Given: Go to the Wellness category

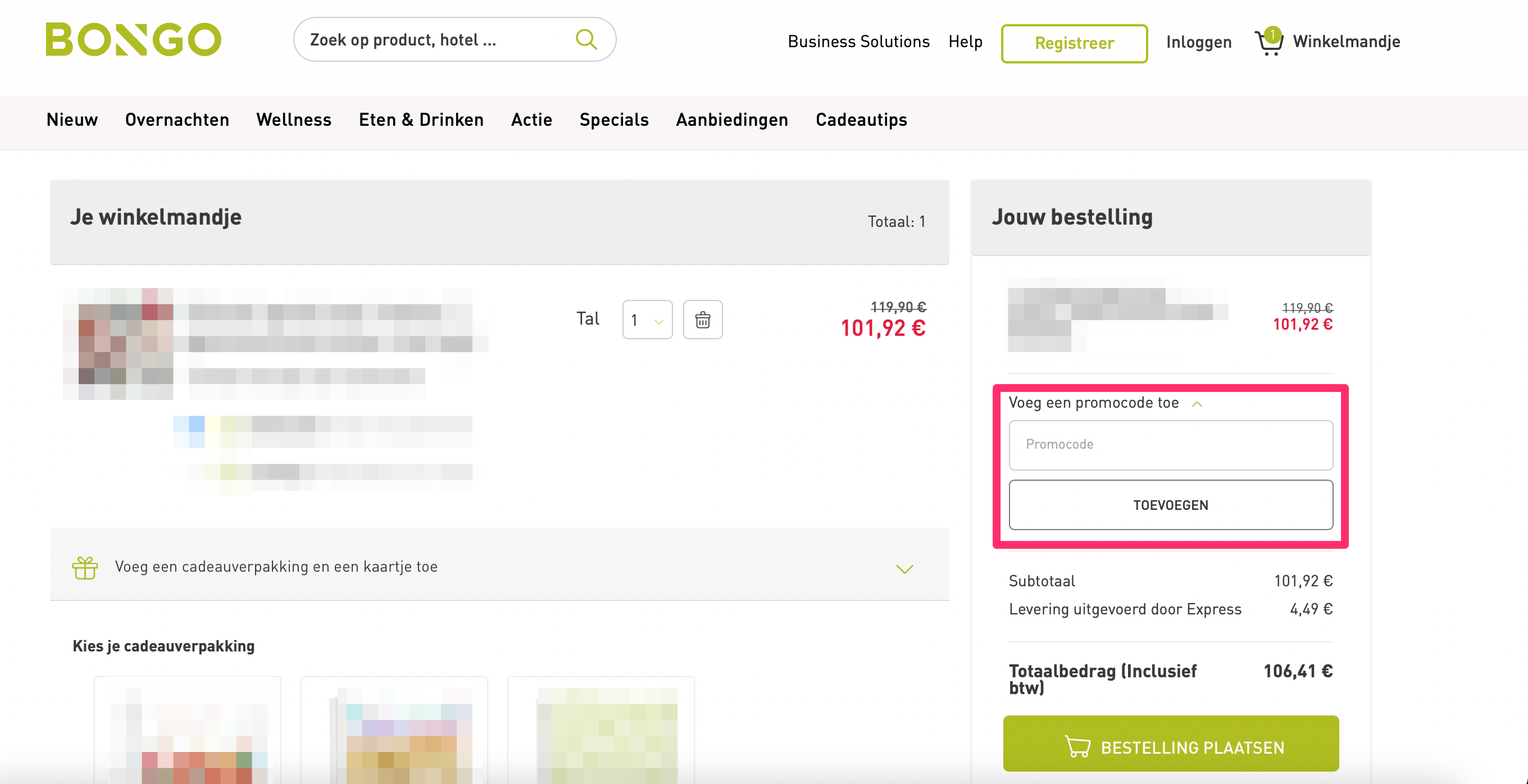Looking at the screenshot, I should click(x=294, y=120).
